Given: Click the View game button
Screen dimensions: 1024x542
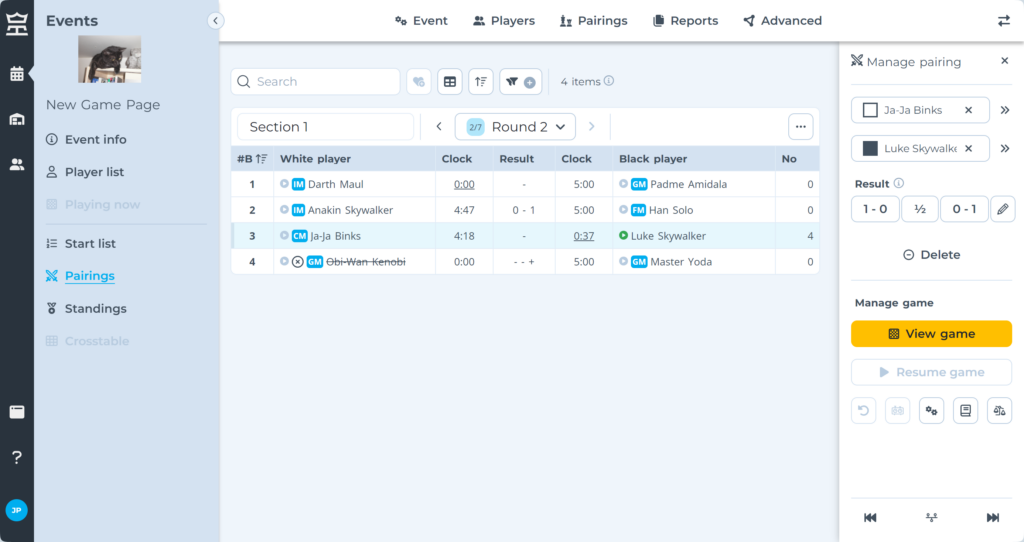Looking at the screenshot, I should [x=931, y=334].
